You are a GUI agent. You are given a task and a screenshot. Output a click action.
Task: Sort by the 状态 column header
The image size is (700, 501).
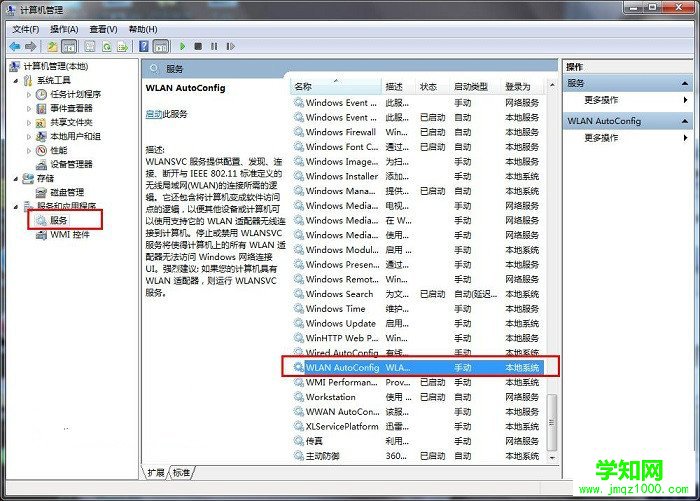433,87
